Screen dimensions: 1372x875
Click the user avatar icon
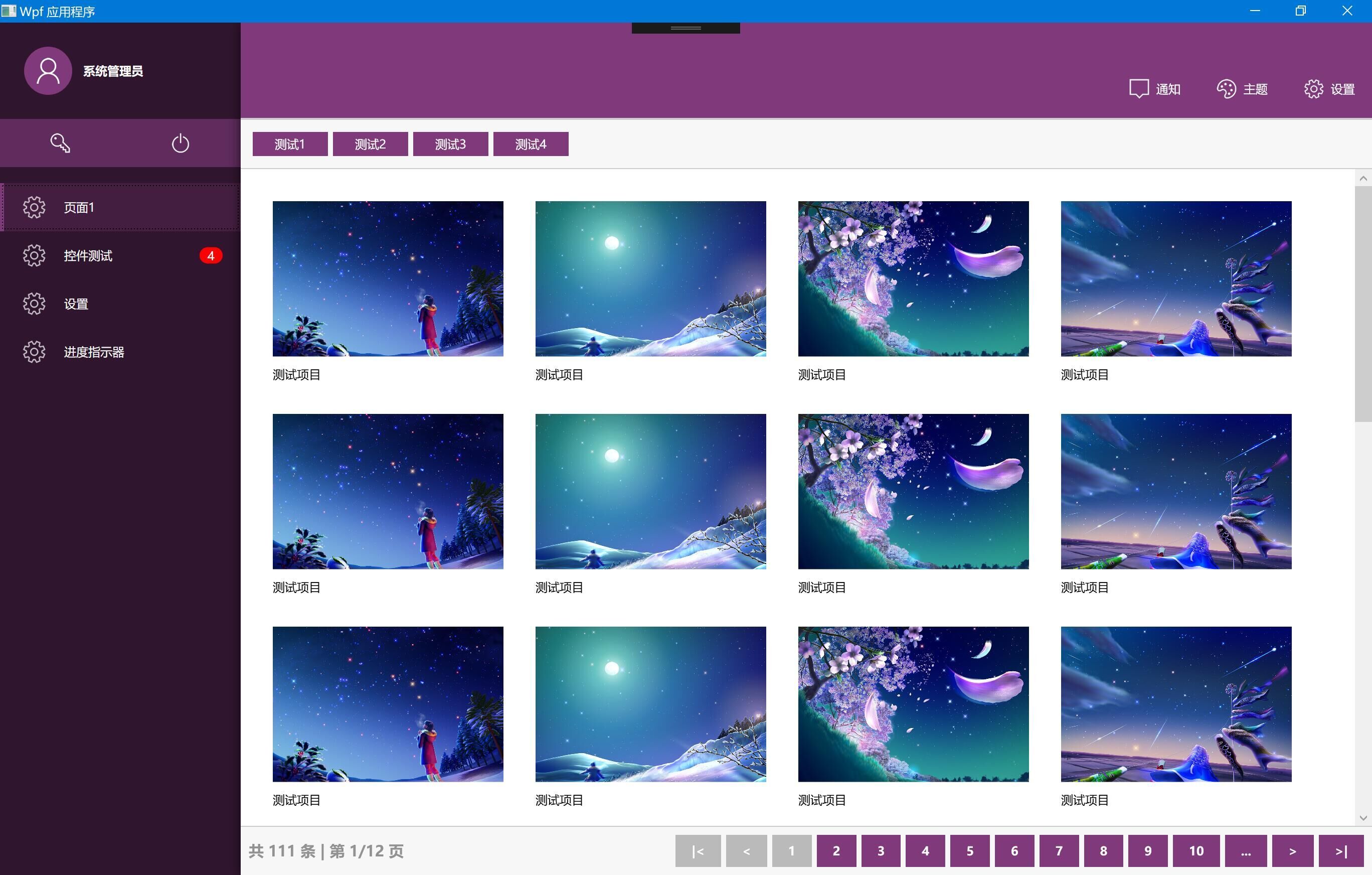48,71
